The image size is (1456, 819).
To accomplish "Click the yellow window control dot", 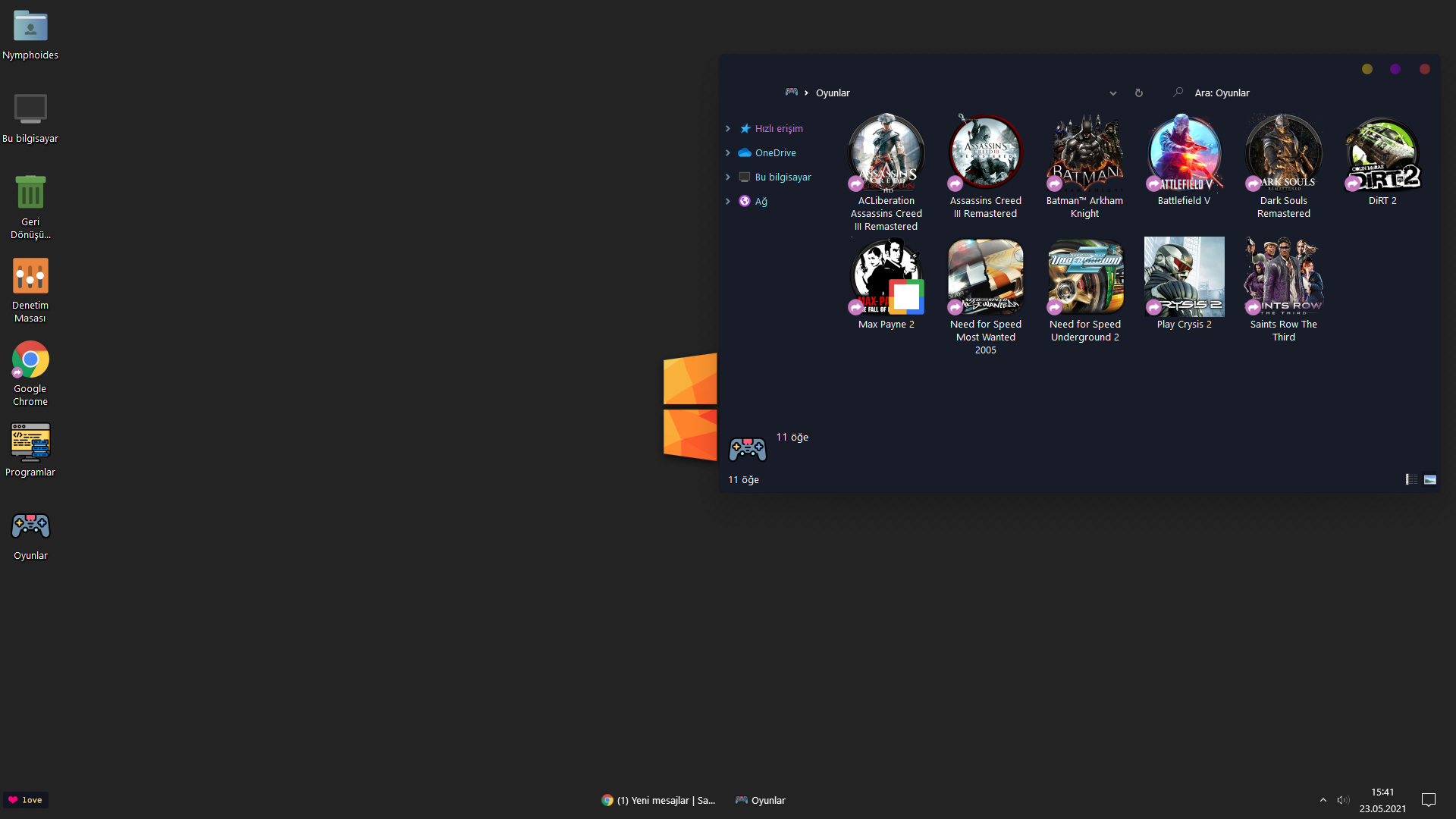I will pos(1367,69).
